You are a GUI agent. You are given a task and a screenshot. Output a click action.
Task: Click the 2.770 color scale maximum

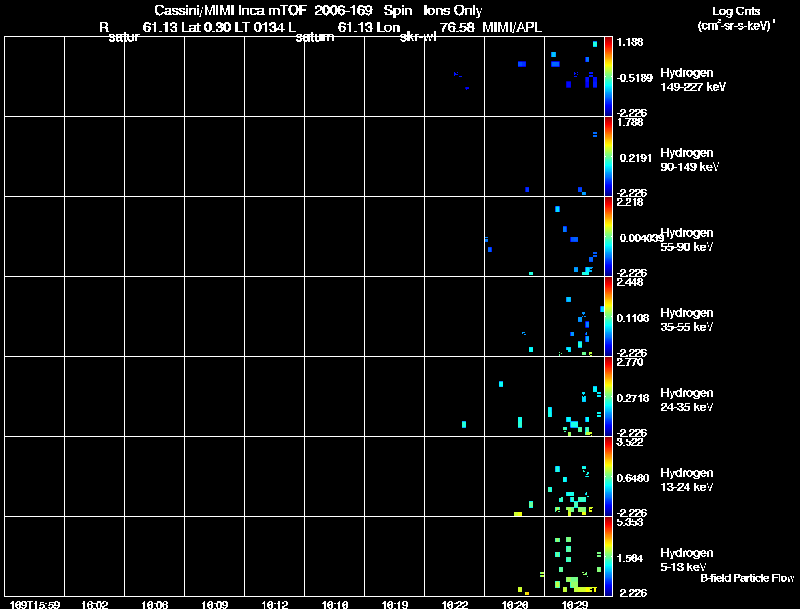pos(630,362)
